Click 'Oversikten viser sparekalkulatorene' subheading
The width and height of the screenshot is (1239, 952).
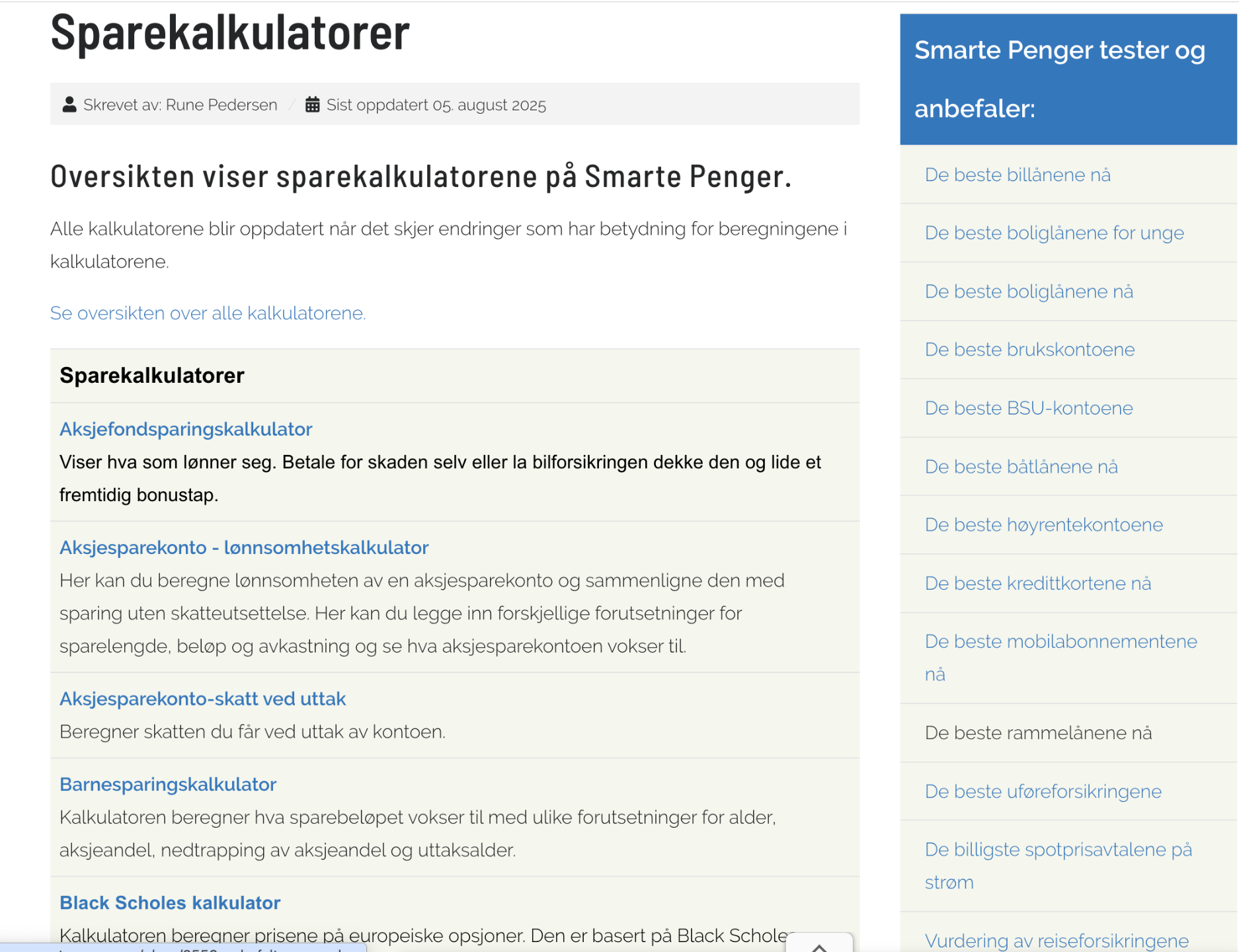[420, 177]
